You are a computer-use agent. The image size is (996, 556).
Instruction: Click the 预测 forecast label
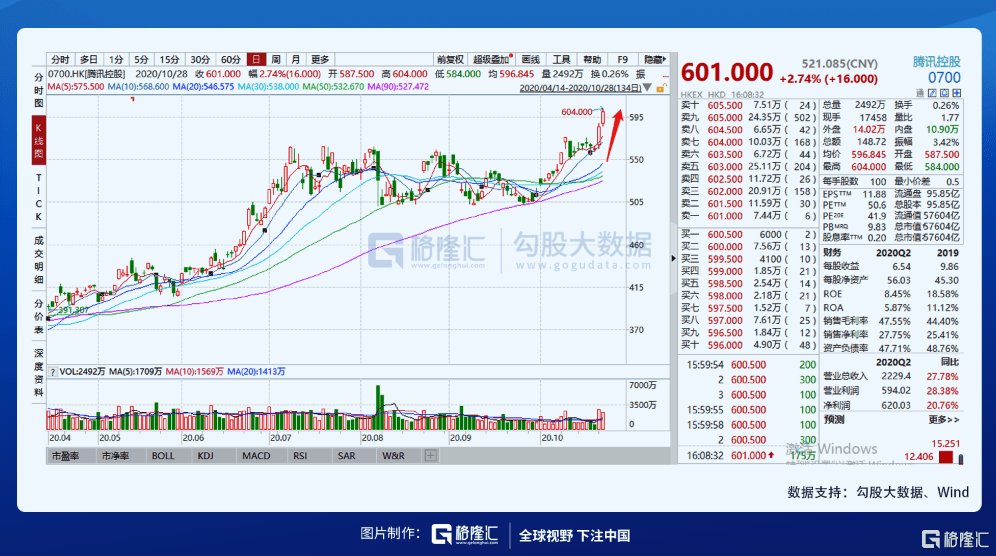click(x=834, y=419)
